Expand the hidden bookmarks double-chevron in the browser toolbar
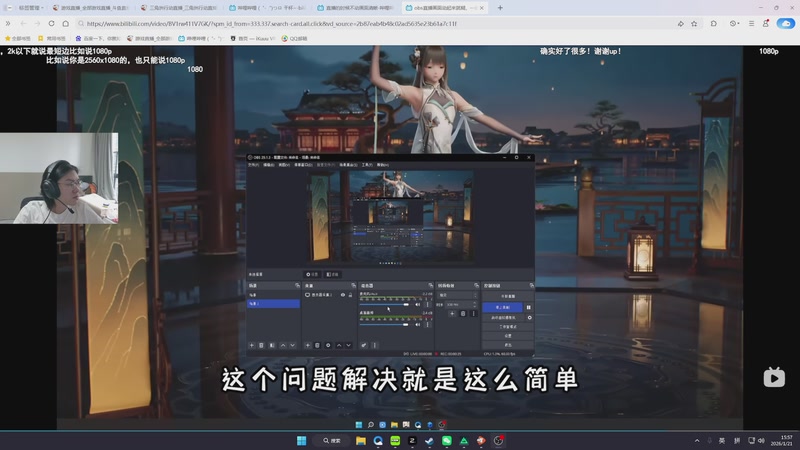 (x=8, y=23)
